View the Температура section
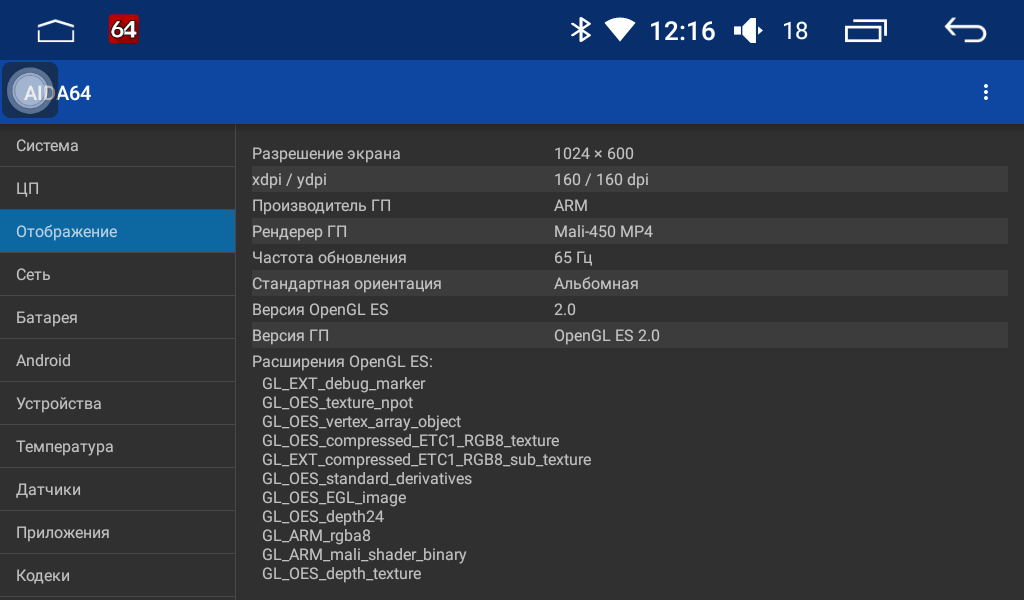The width and height of the screenshot is (1024, 600). [117, 447]
